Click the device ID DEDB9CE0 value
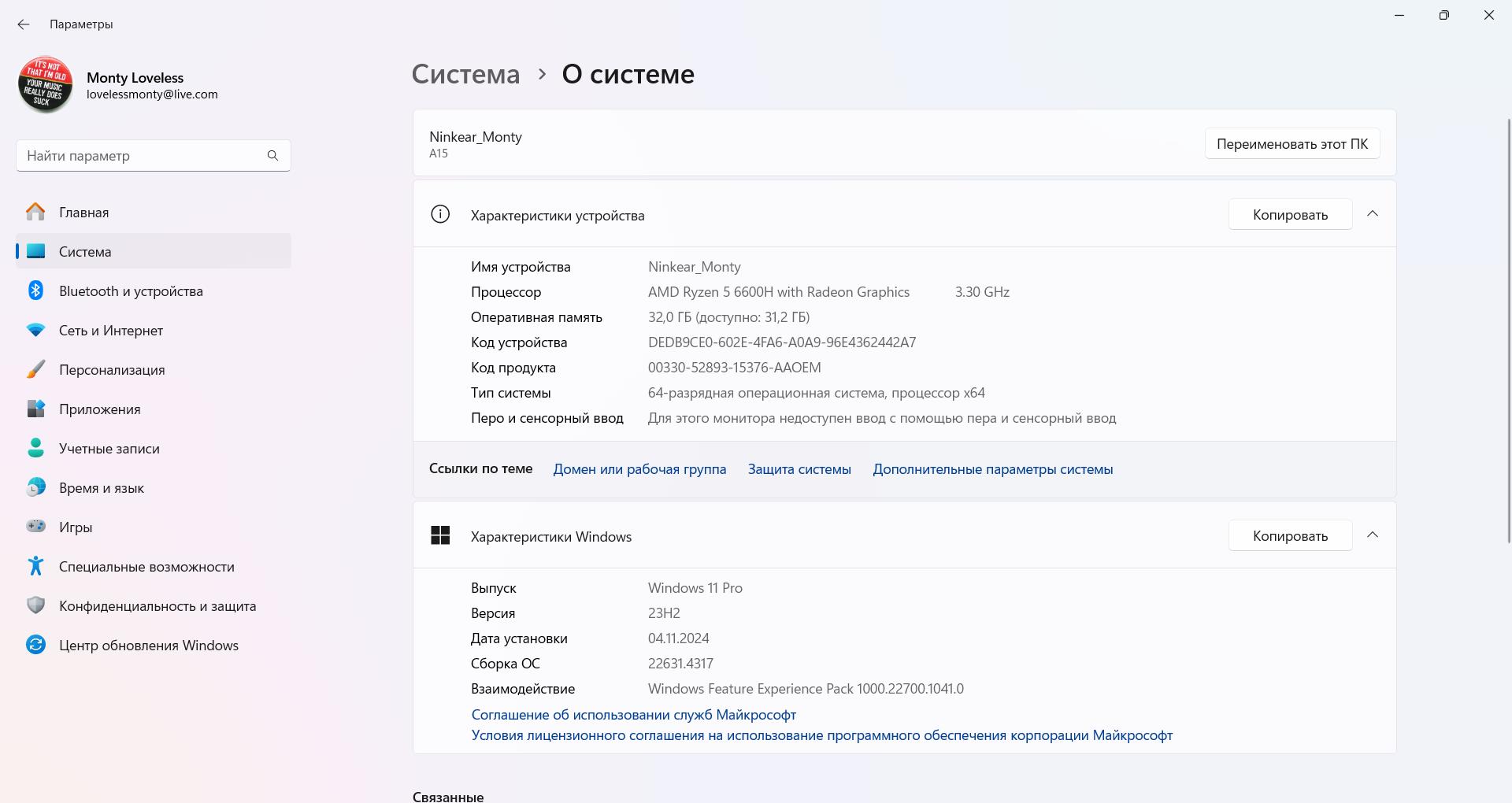The height and width of the screenshot is (803, 1512). coord(782,342)
